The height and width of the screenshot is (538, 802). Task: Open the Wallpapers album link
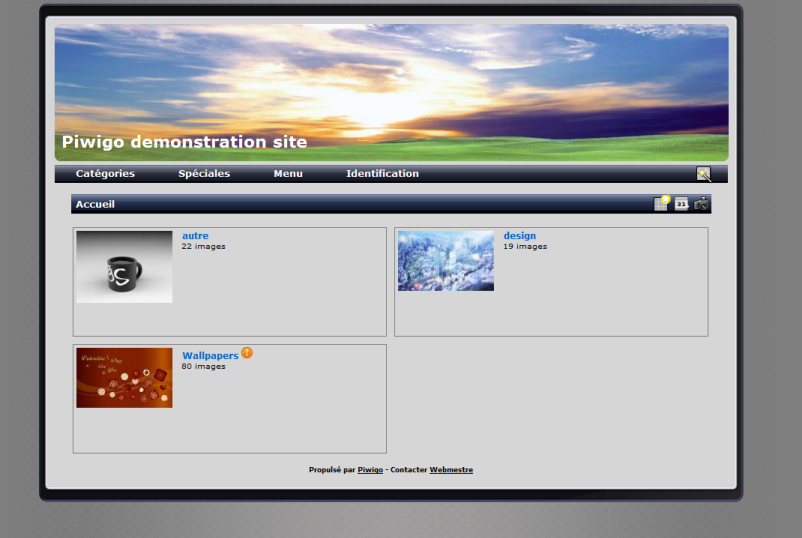pyautogui.click(x=210, y=355)
